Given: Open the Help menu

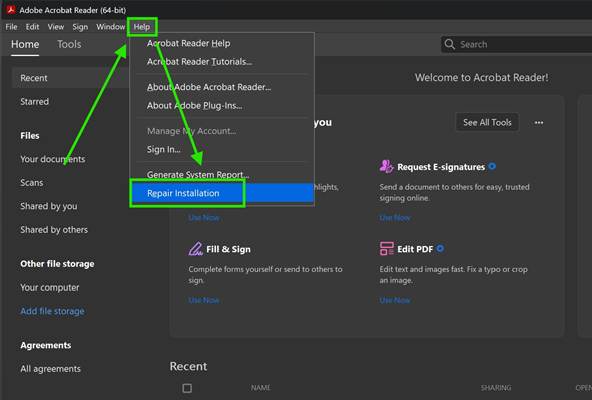Looking at the screenshot, I should tap(142, 27).
